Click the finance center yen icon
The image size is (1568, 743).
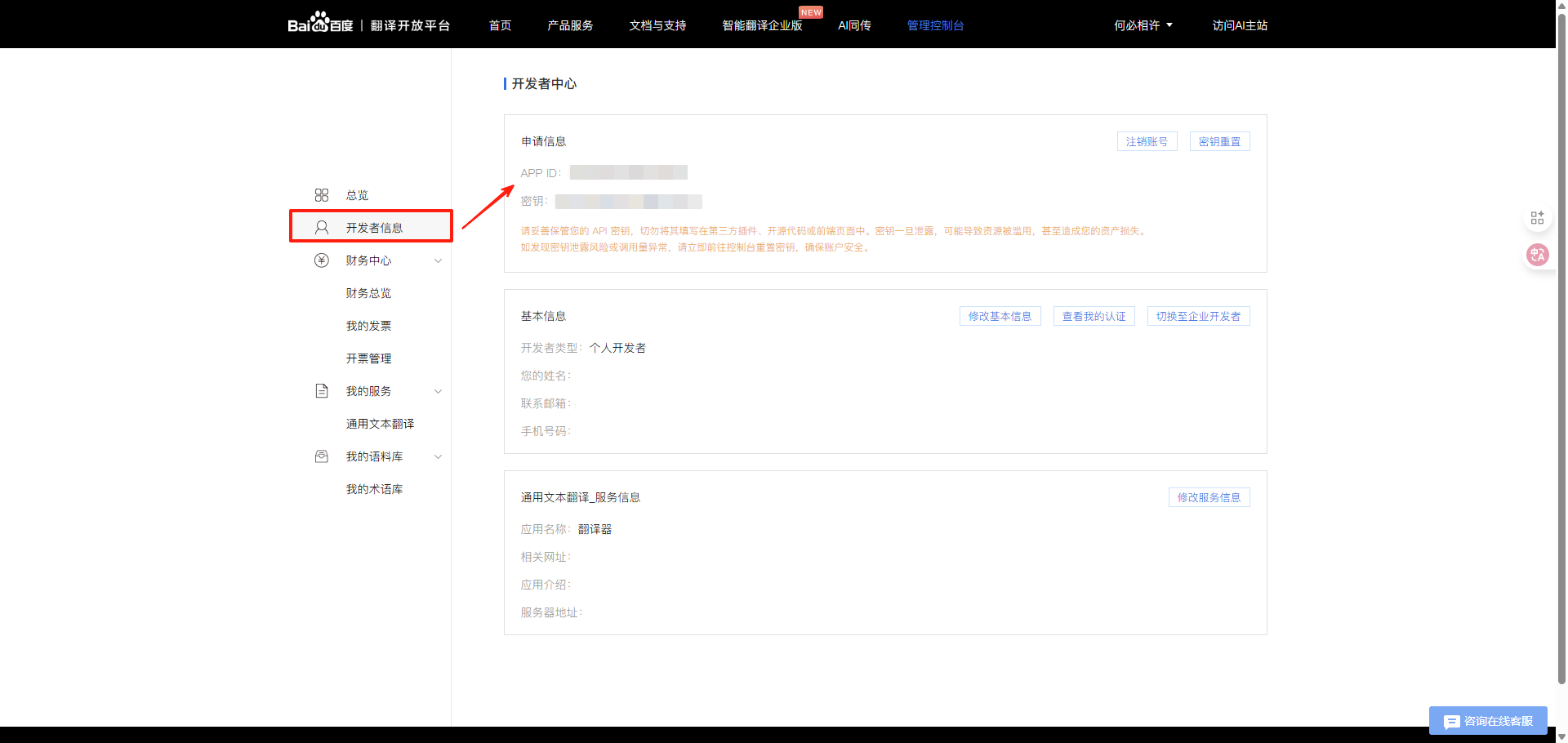[x=322, y=260]
